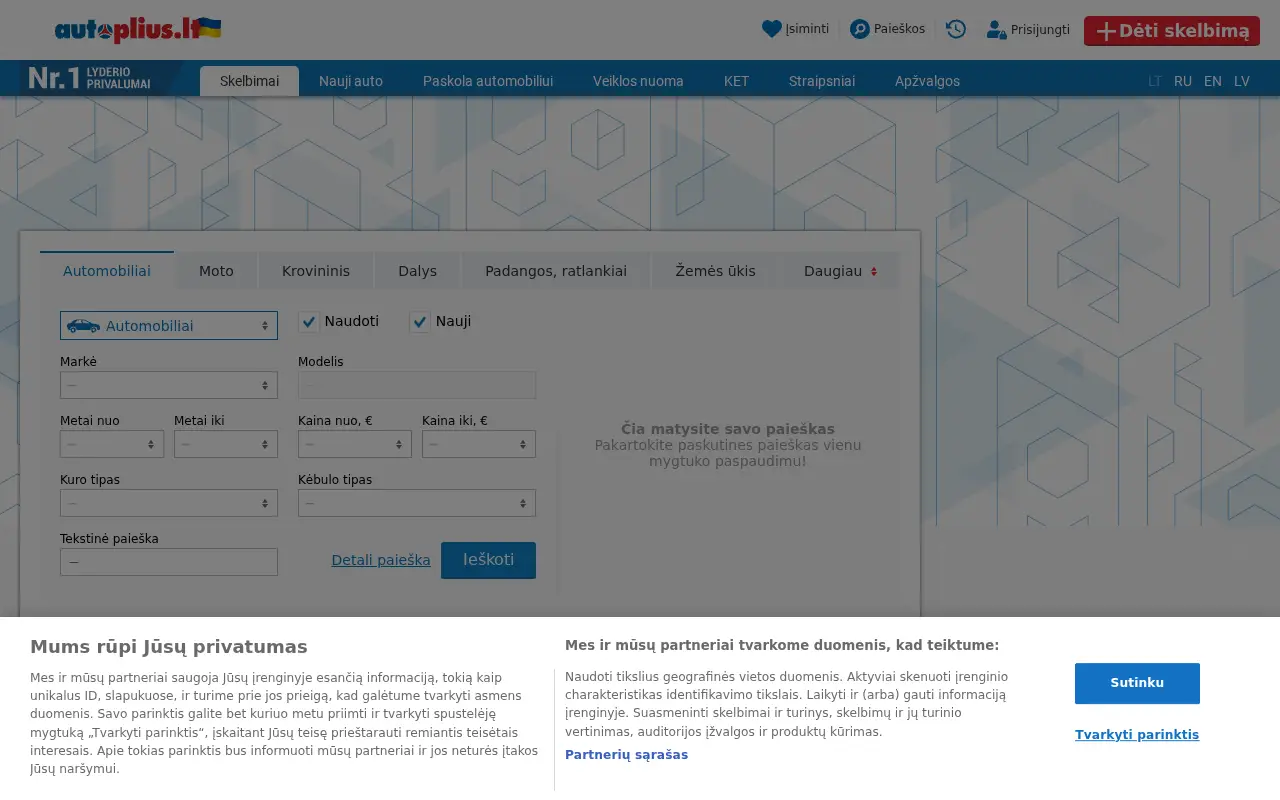1280x800 pixels.
Task: Open Paskola automobiliui in navigation
Action: [488, 81]
